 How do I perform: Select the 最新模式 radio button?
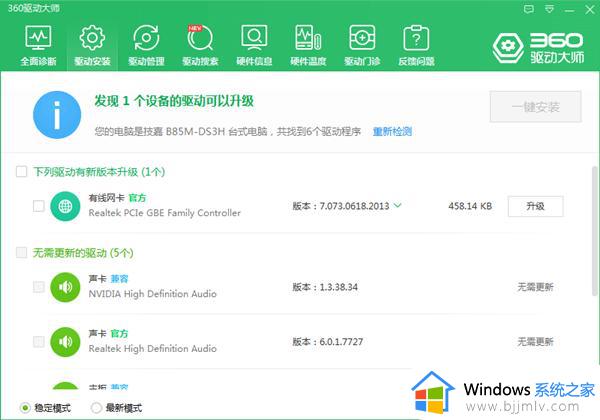tap(96, 408)
